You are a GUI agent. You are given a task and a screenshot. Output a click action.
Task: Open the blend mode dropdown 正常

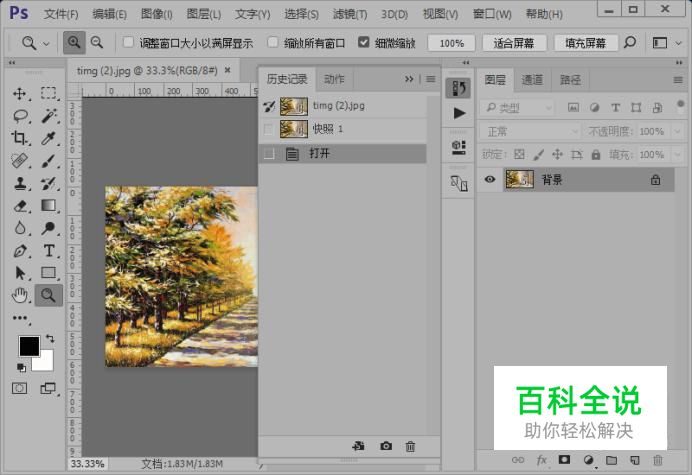530,132
